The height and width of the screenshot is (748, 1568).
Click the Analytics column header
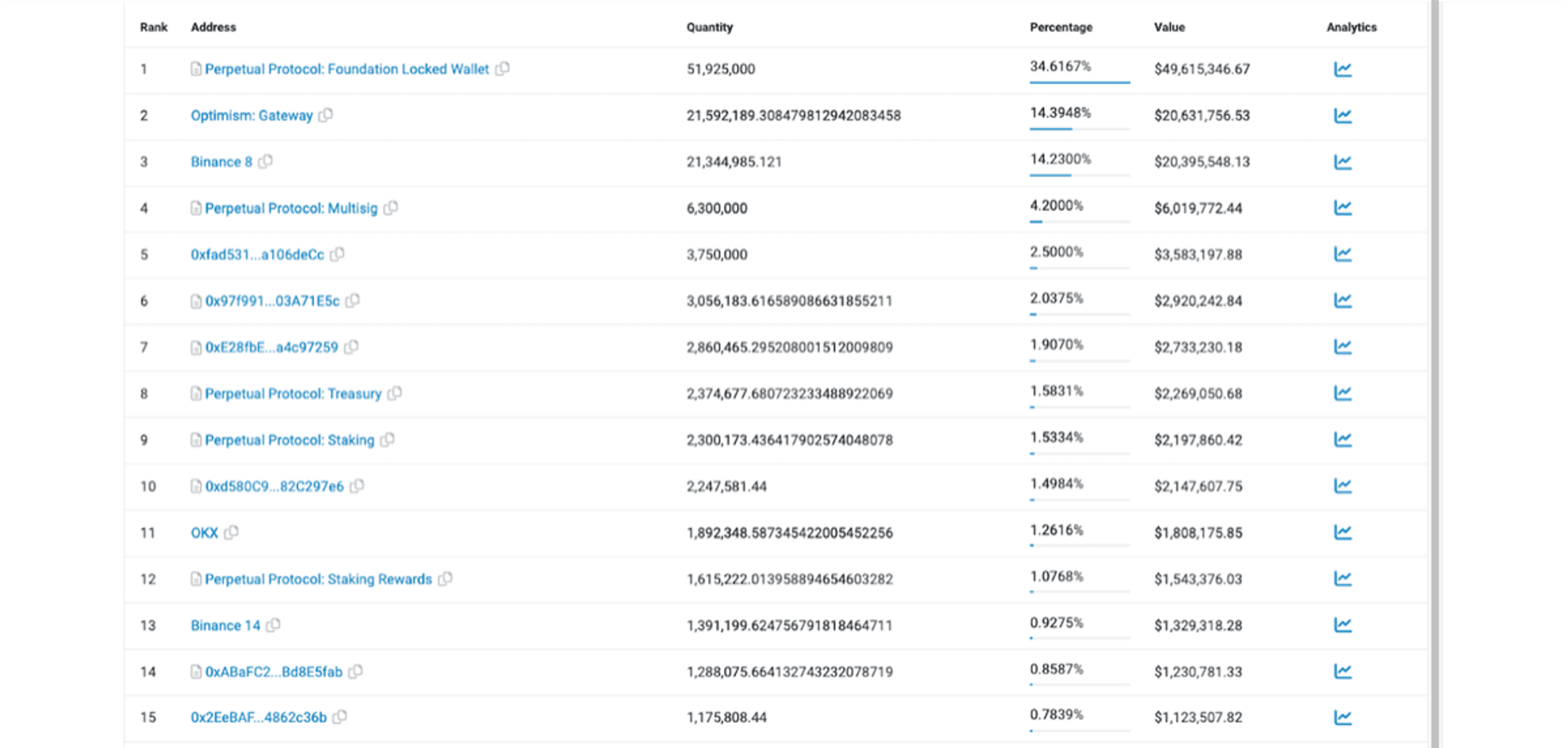[1351, 27]
